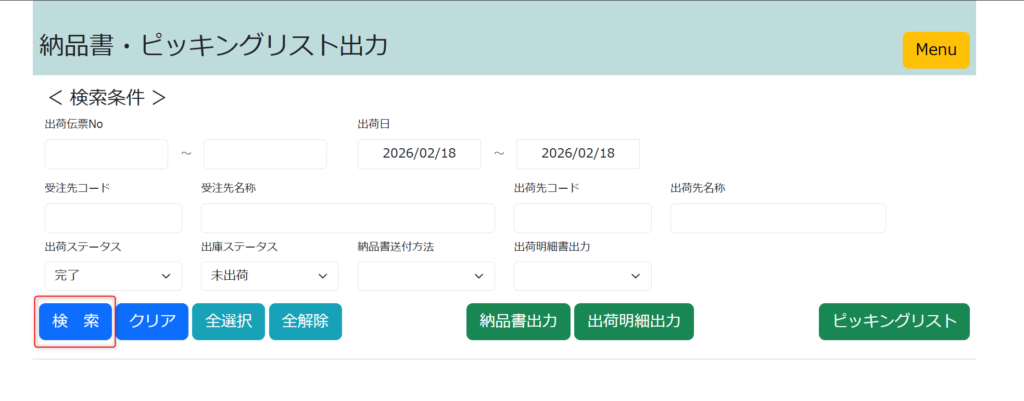Click the 全選択 select-all button

coord(228,321)
